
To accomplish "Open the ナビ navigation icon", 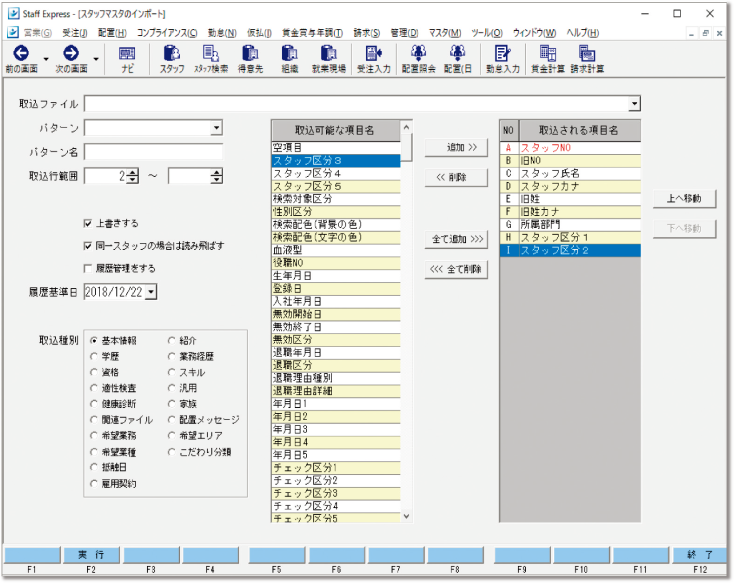I will (127, 54).
